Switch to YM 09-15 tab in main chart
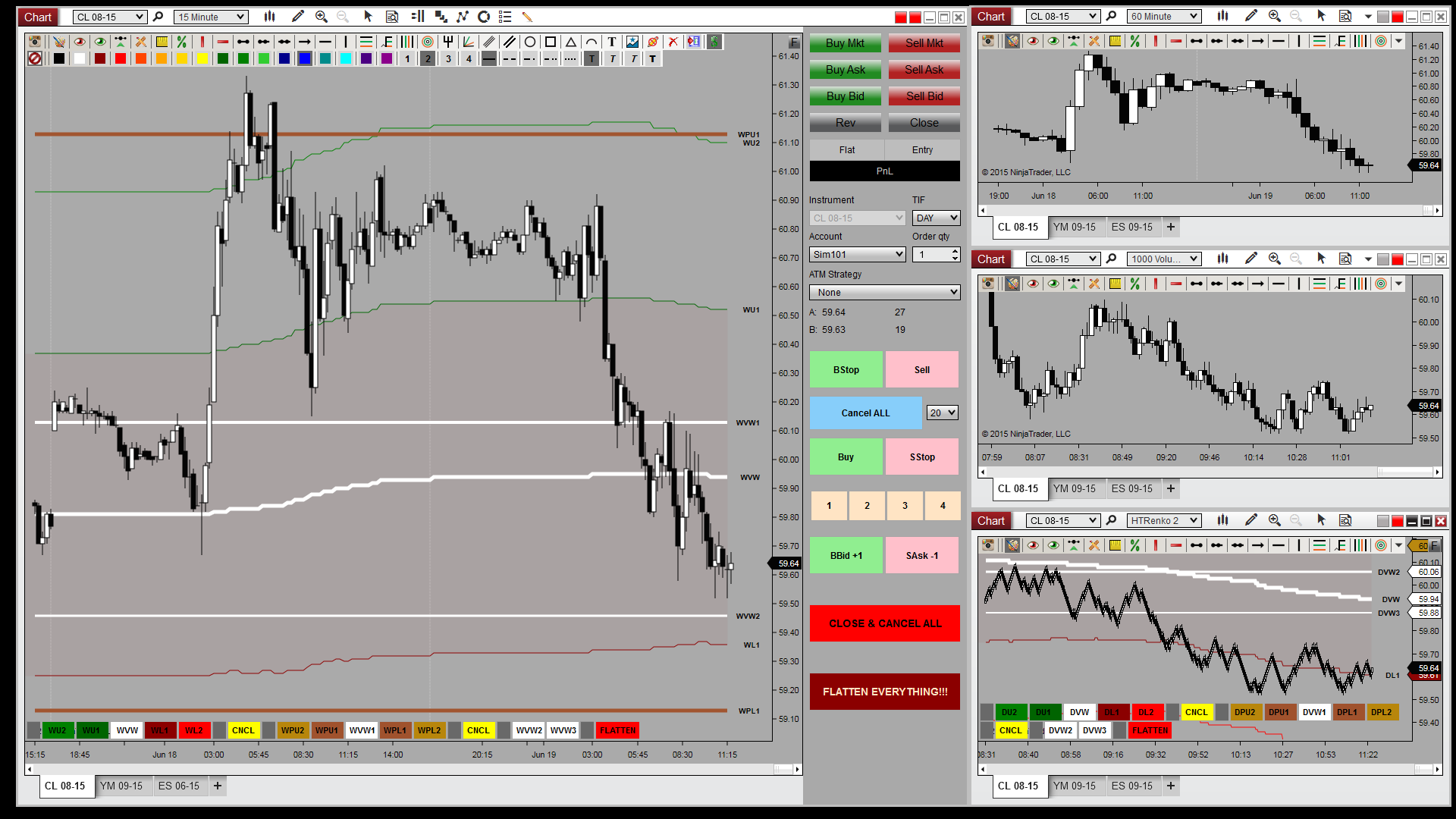 (121, 786)
